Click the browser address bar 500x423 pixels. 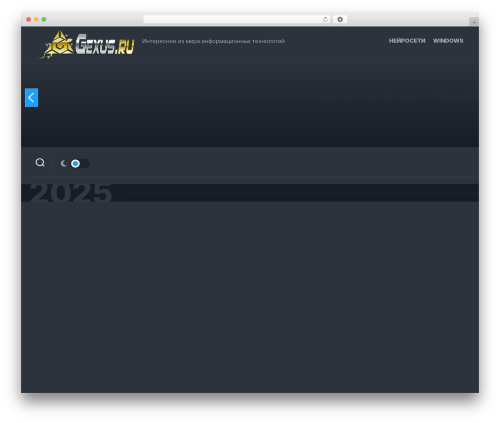click(x=236, y=19)
